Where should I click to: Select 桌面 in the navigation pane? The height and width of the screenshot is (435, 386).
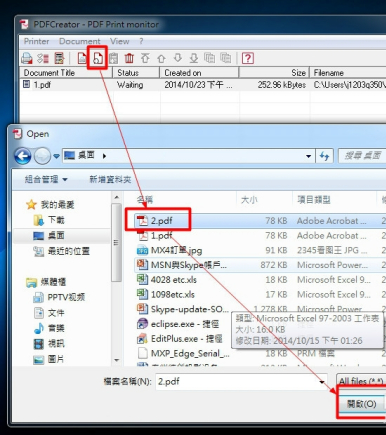(49, 236)
